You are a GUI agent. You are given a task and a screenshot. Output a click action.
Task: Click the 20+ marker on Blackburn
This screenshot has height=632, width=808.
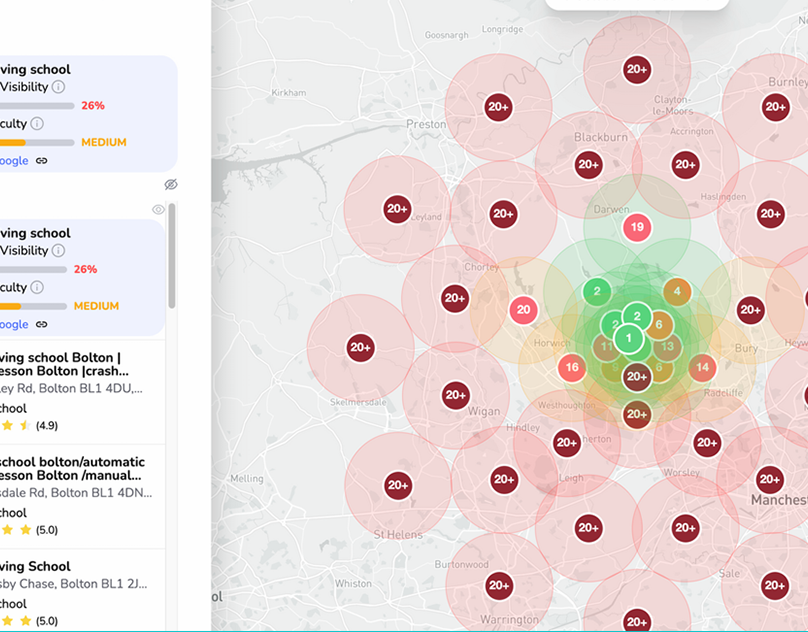(588, 164)
